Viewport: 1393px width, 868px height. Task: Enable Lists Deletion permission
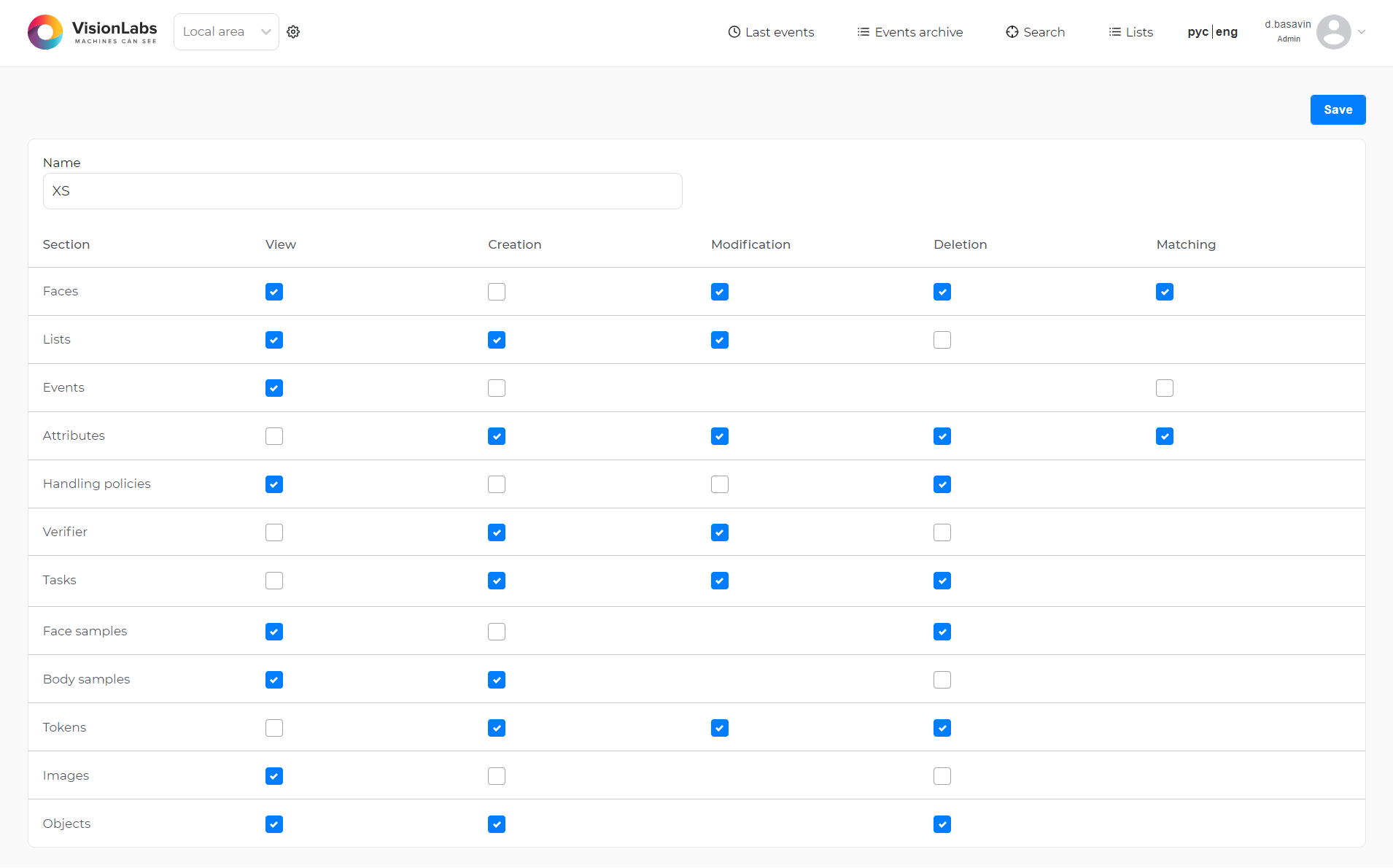tap(942, 340)
